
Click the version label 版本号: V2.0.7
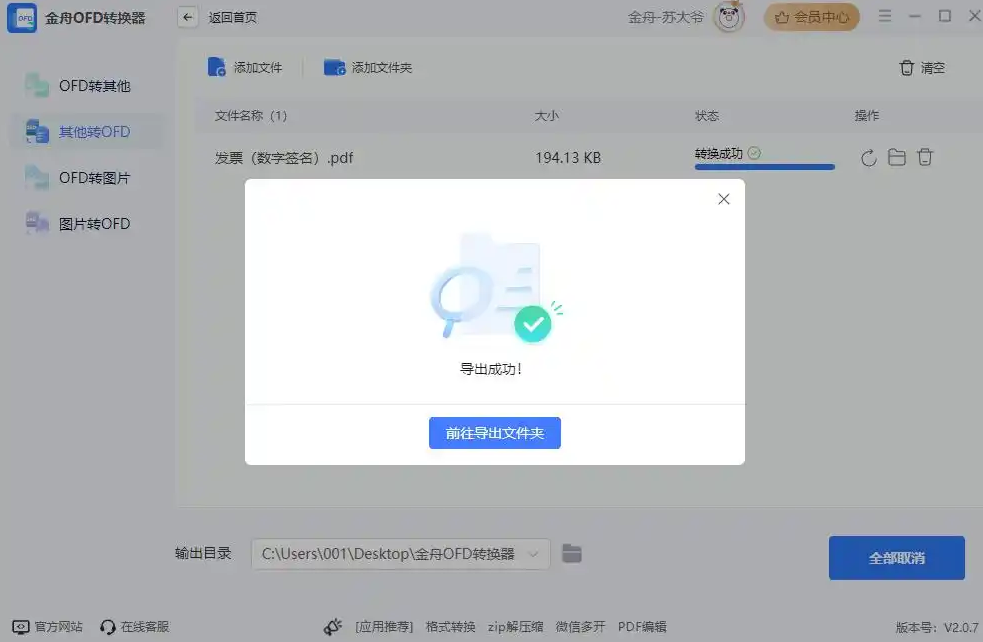937,627
